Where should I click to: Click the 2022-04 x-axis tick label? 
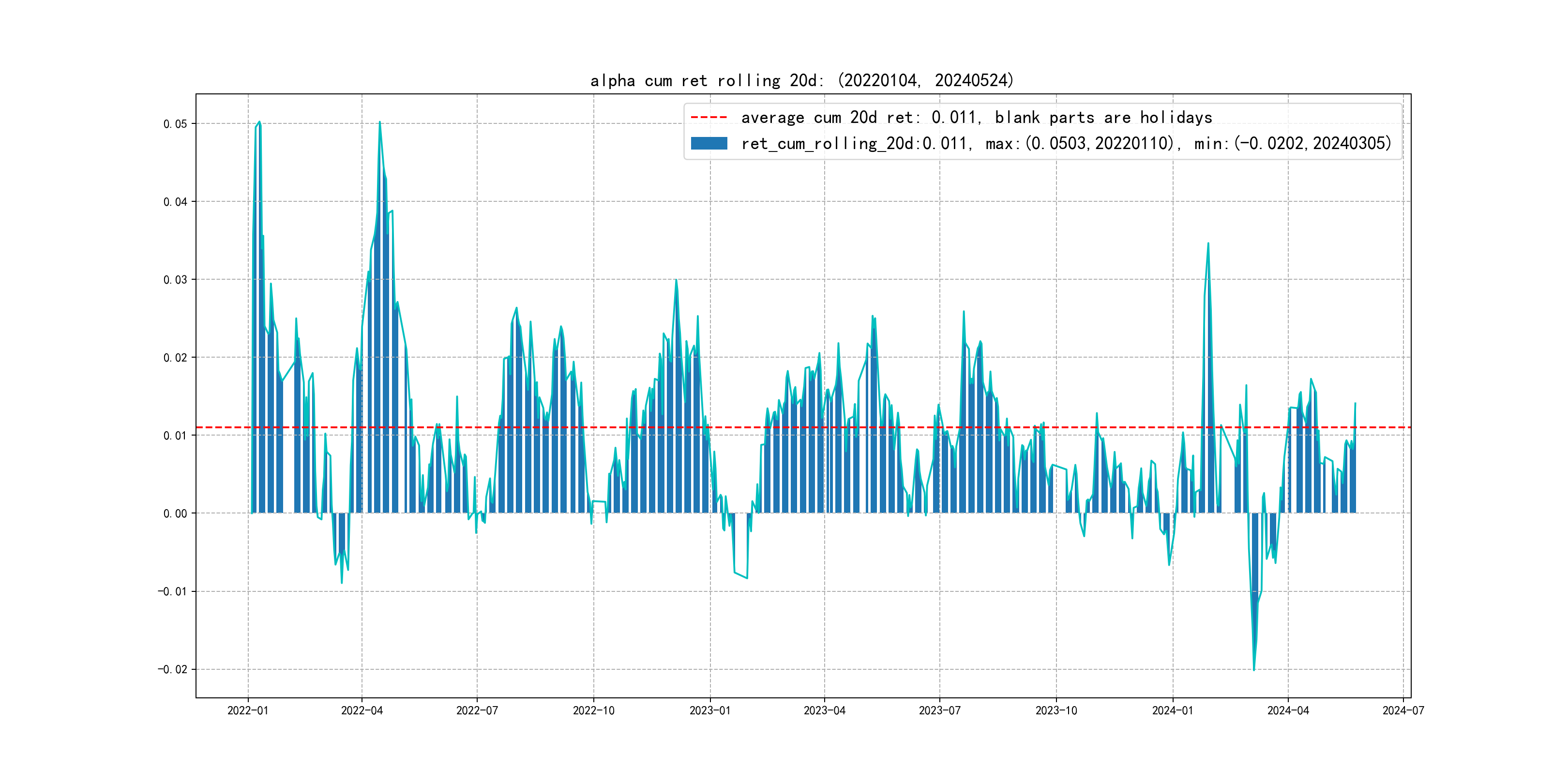(362, 710)
